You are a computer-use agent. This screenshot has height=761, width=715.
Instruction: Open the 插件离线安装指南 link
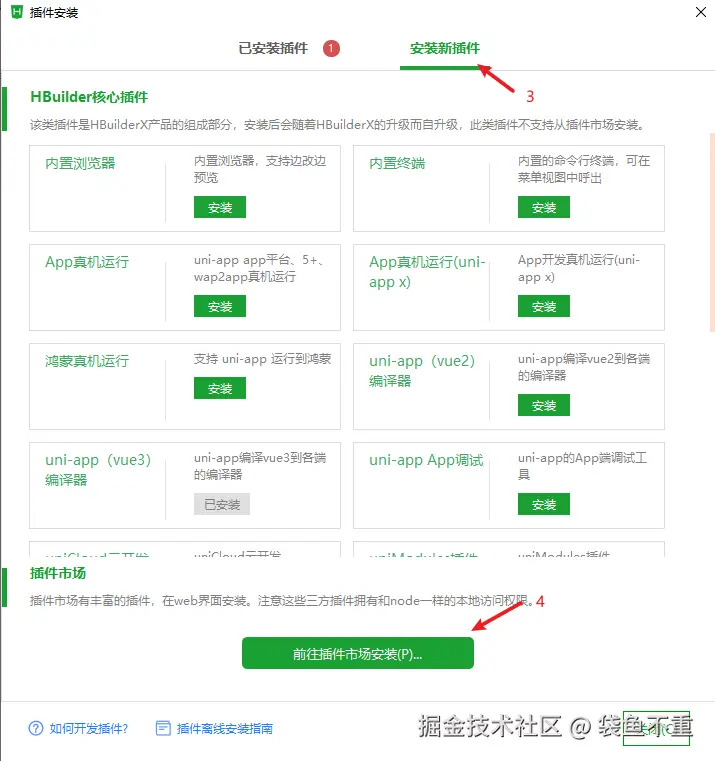click(x=225, y=728)
